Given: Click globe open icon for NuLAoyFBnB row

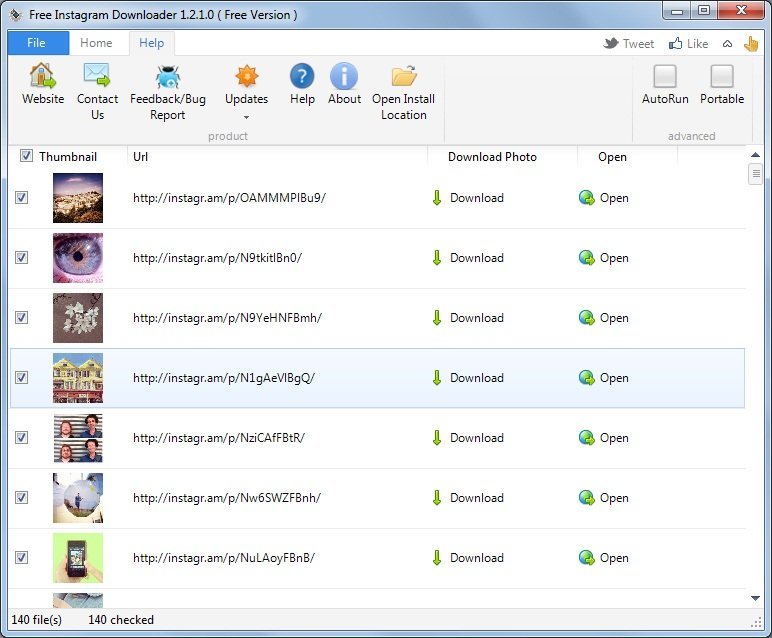Looking at the screenshot, I should pyautogui.click(x=586, y=558).
